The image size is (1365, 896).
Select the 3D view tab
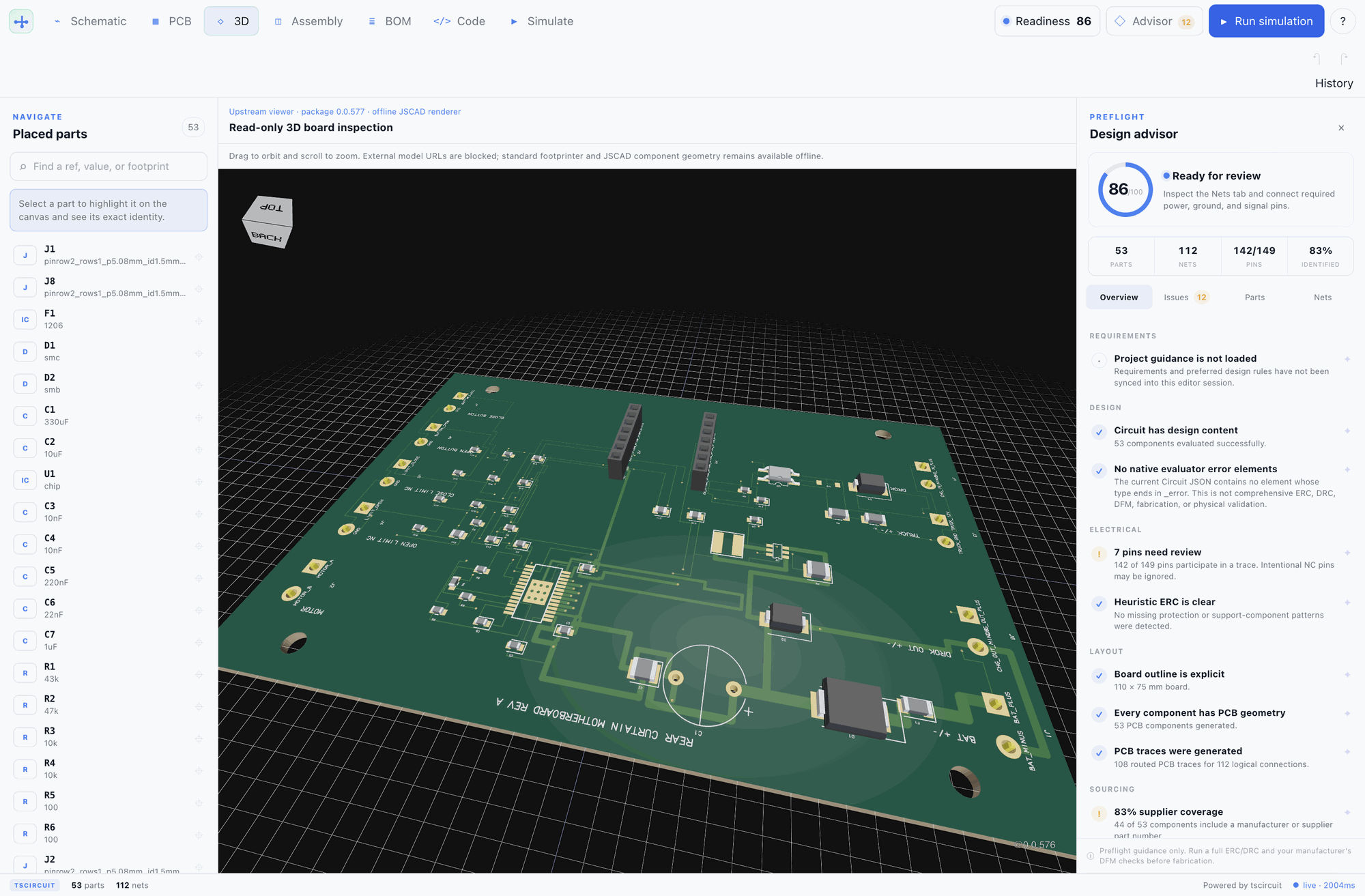231,21
